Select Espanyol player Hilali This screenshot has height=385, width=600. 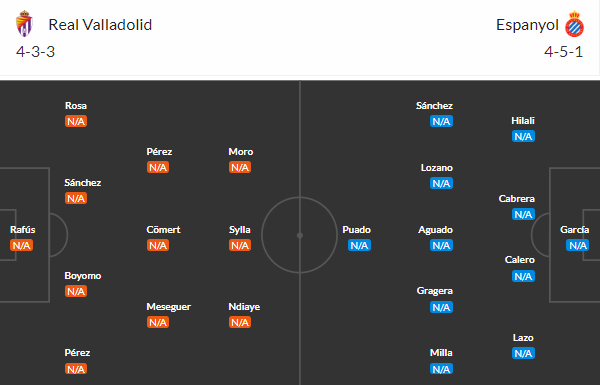523,121
